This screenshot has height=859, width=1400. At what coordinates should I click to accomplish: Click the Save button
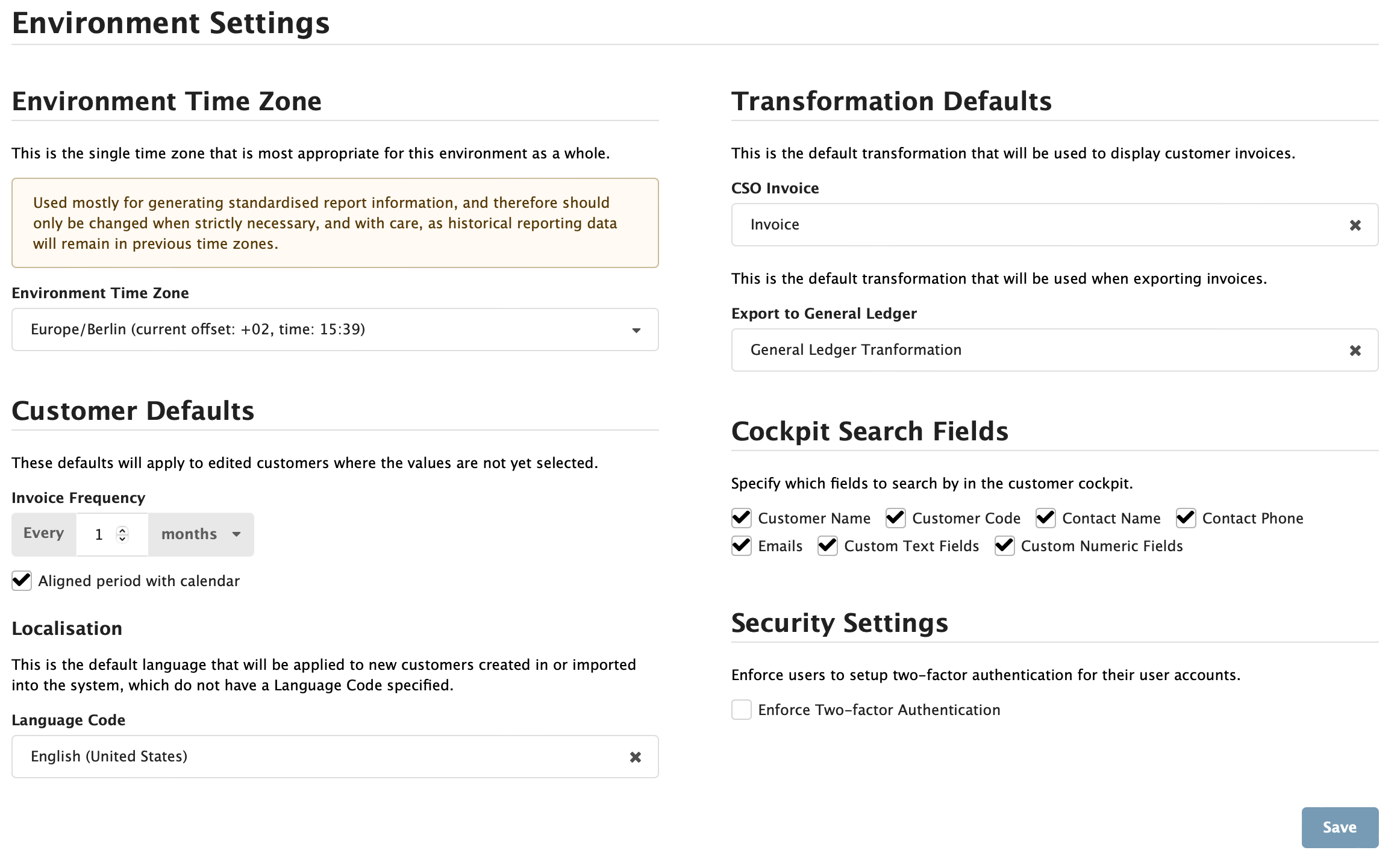pyautogui.click(x=1340, y=827)
